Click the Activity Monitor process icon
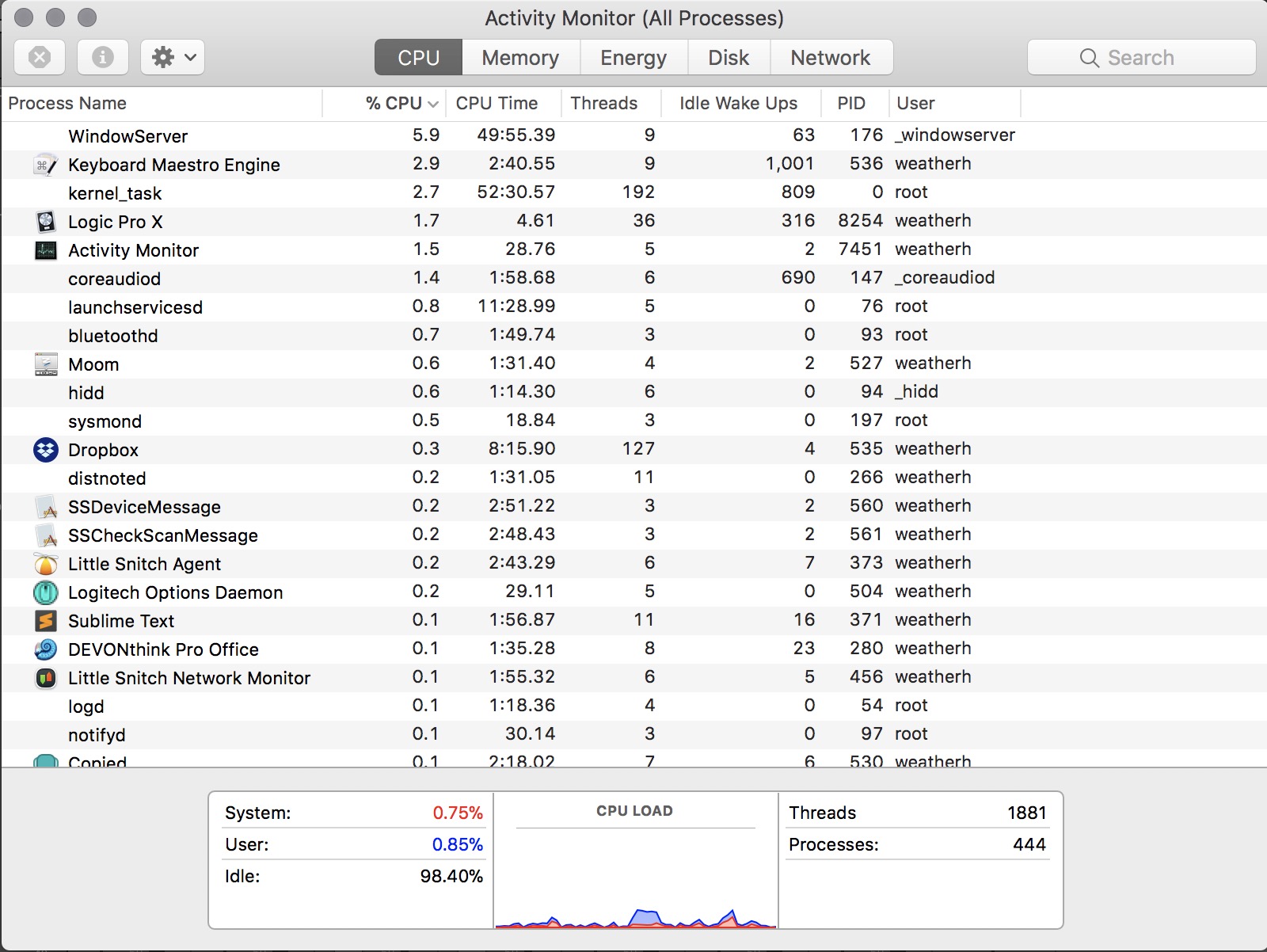This screenshot has width=1267, height=952. (46, 250)
